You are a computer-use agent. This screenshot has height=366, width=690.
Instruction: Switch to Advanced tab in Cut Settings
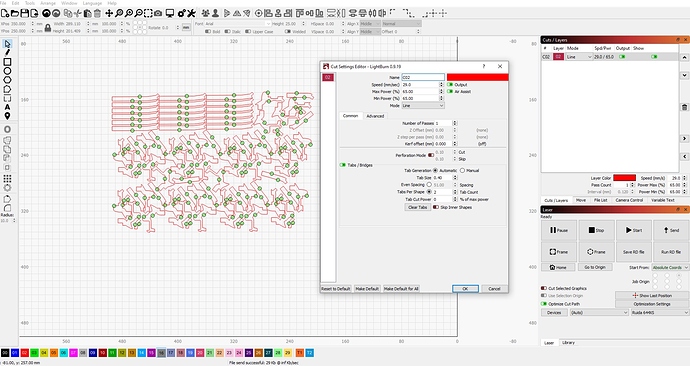click(375, 116)
